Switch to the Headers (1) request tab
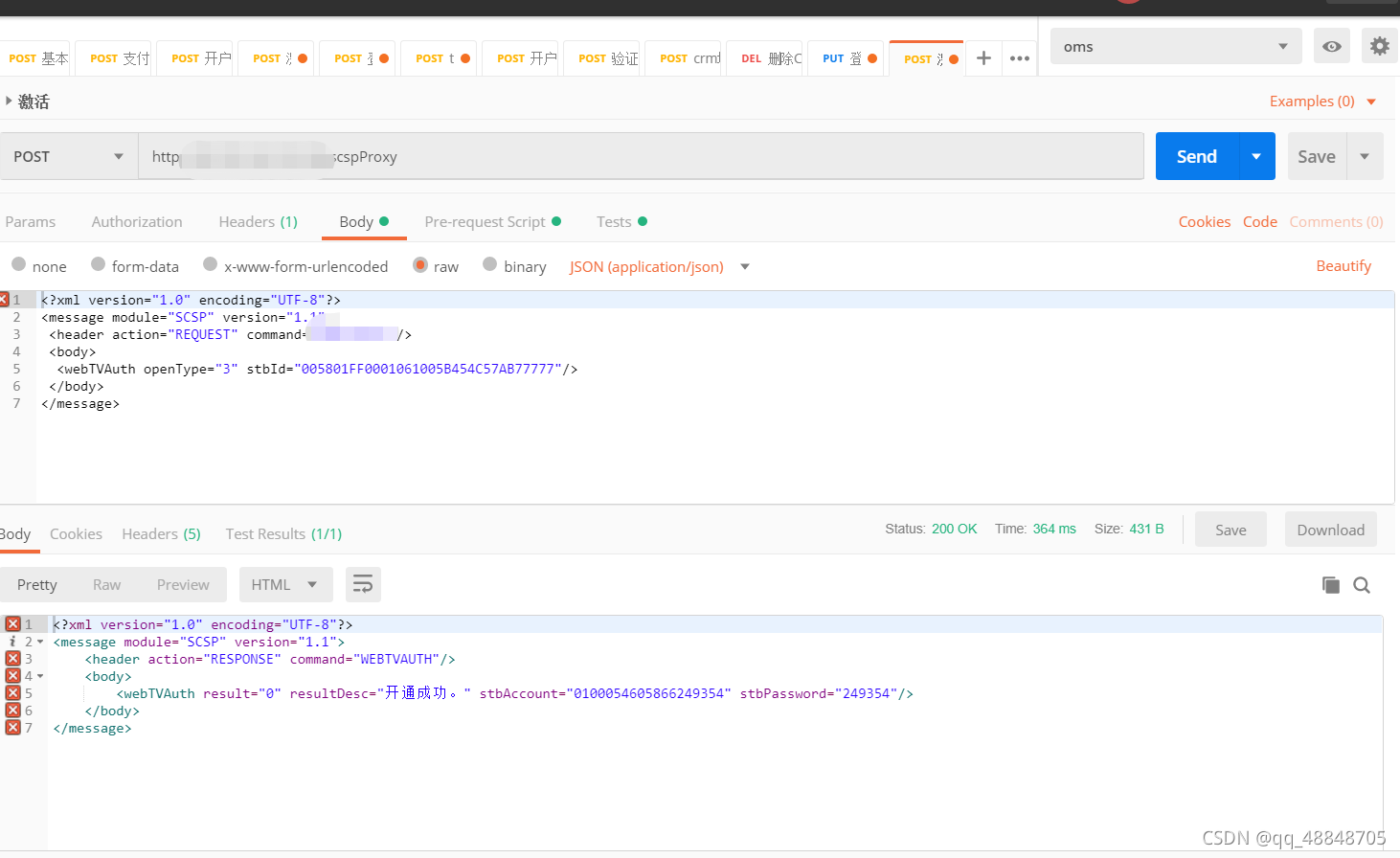The width and height of the screenshot is (1400, 858). coord(258,221)
